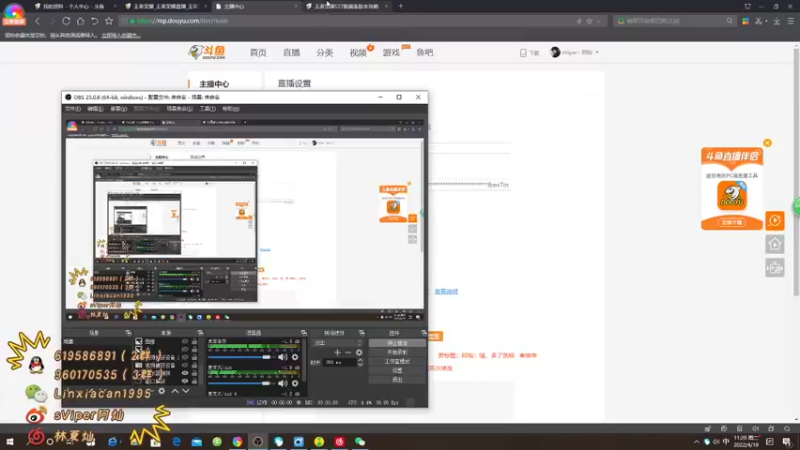Click 退出 button in OBS controls
This screenshot has height=450, width=800.
397,380
